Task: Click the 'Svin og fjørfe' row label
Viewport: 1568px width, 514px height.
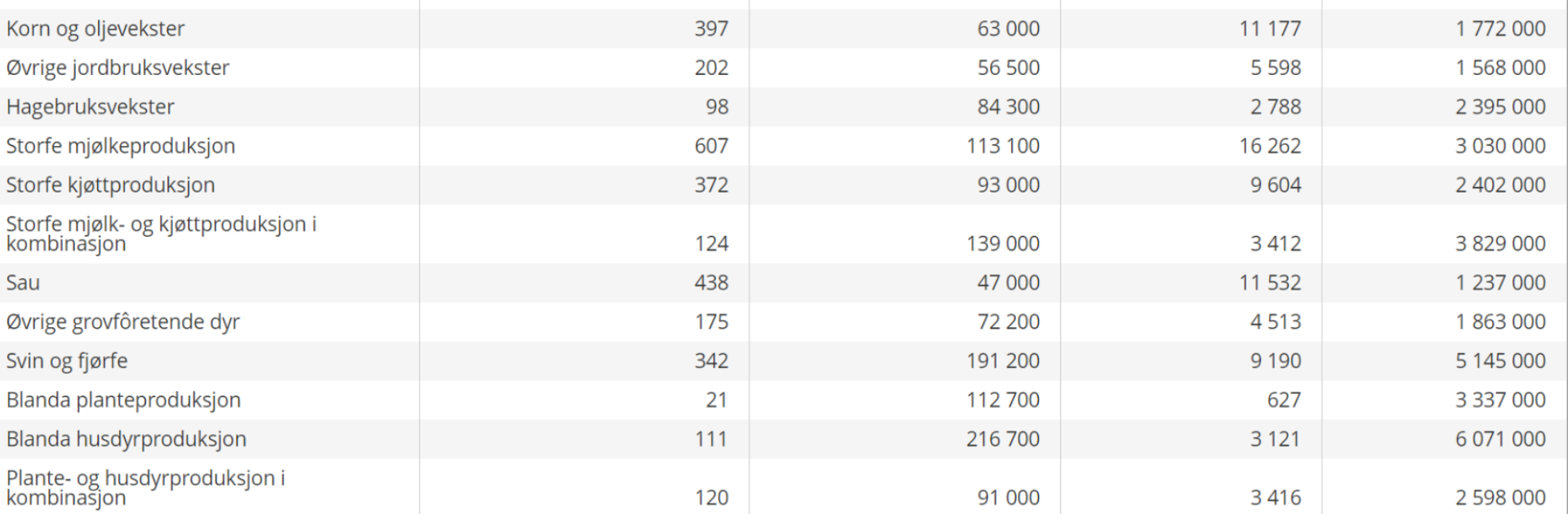Action: point(67,361)
